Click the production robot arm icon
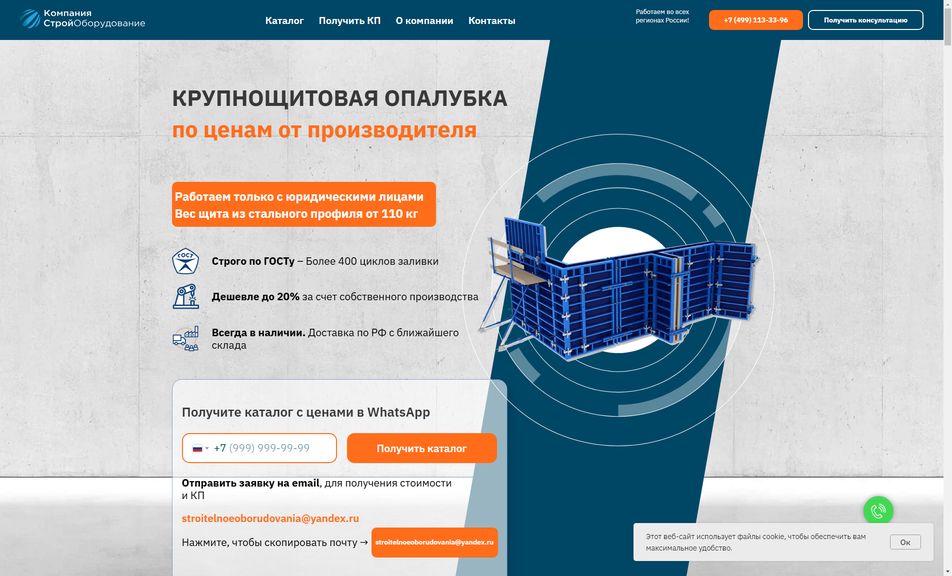This screenshot has width=952, height=576. click(185, 296)
